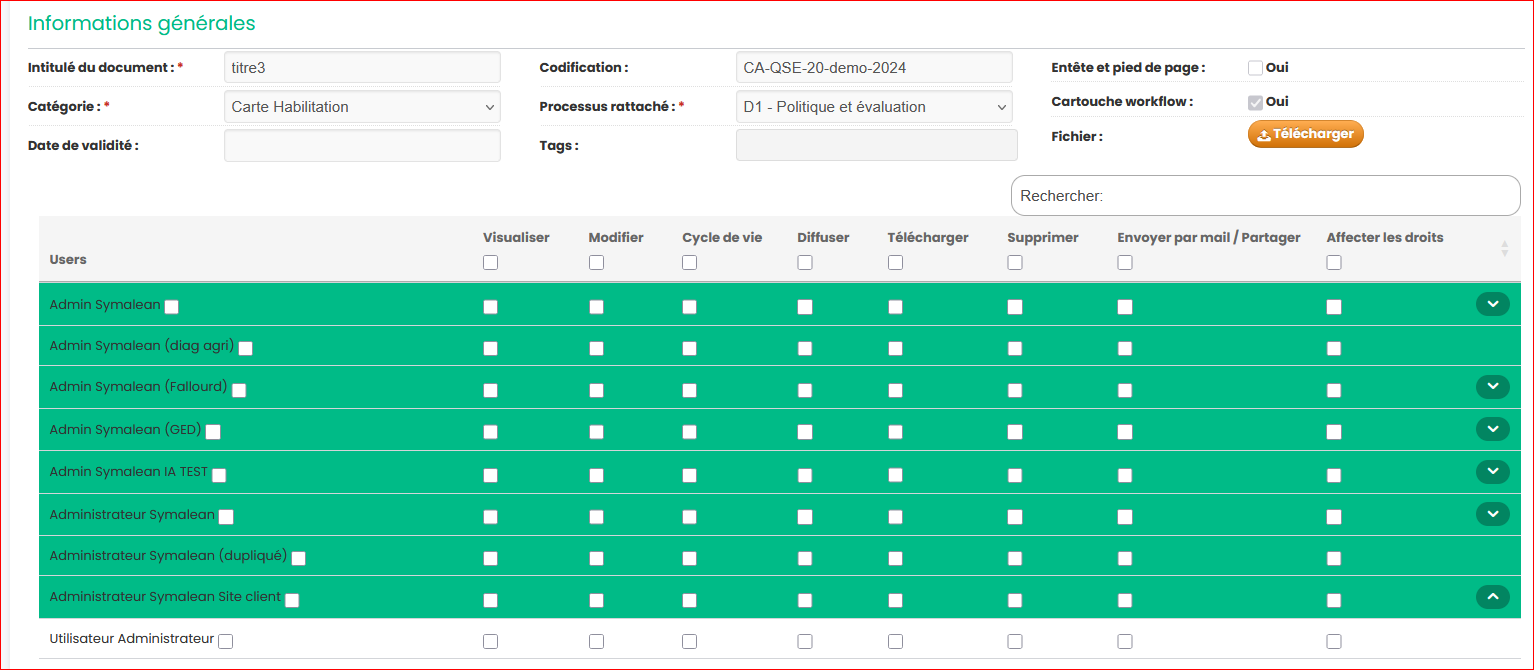Check the Diffuser column header checkbox
The image size is (1534, 670).
805,262
